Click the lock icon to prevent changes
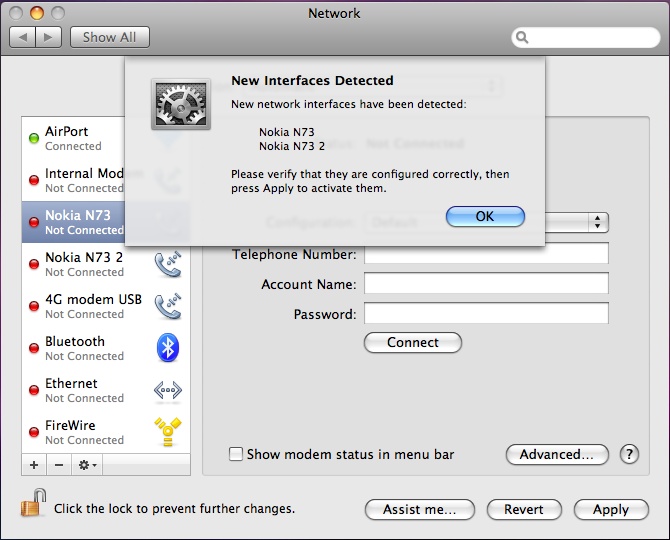670x540 pixels. [33, 503]
